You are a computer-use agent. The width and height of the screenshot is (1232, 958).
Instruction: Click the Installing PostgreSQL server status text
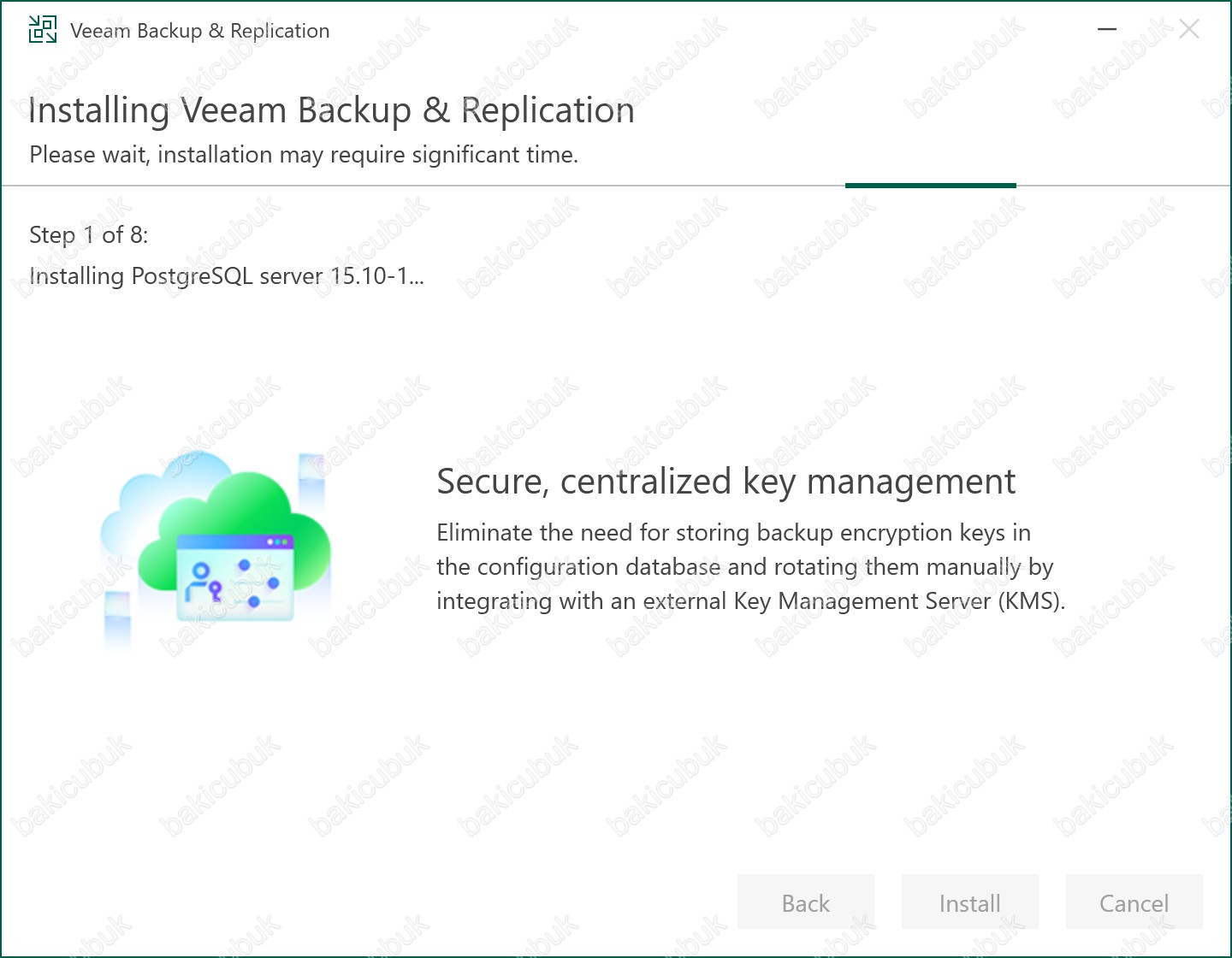pyautogui.click(x=227, y=276)
